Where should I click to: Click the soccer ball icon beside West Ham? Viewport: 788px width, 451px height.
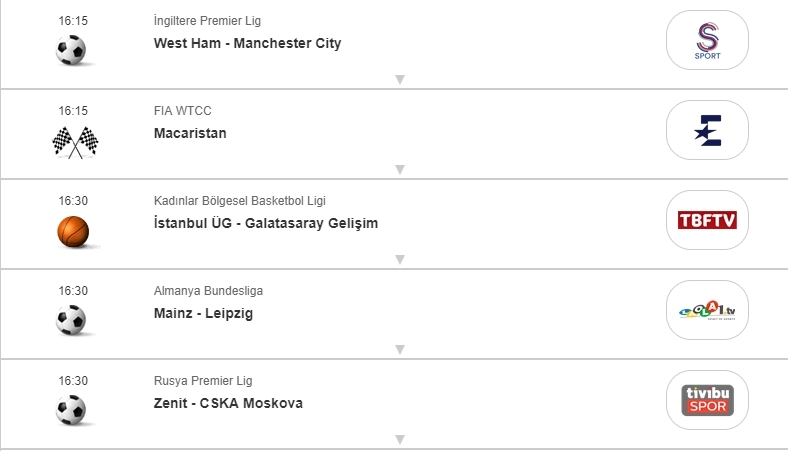click(x=71, y=50)
